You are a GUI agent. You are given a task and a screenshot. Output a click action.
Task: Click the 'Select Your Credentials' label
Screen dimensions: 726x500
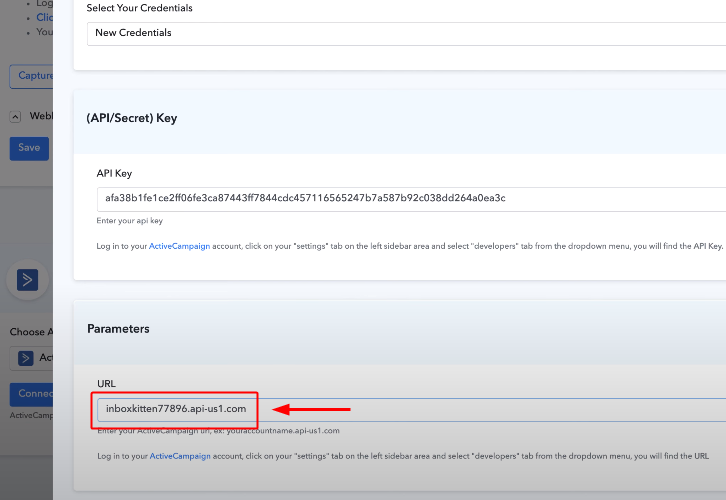pos(139,8)
